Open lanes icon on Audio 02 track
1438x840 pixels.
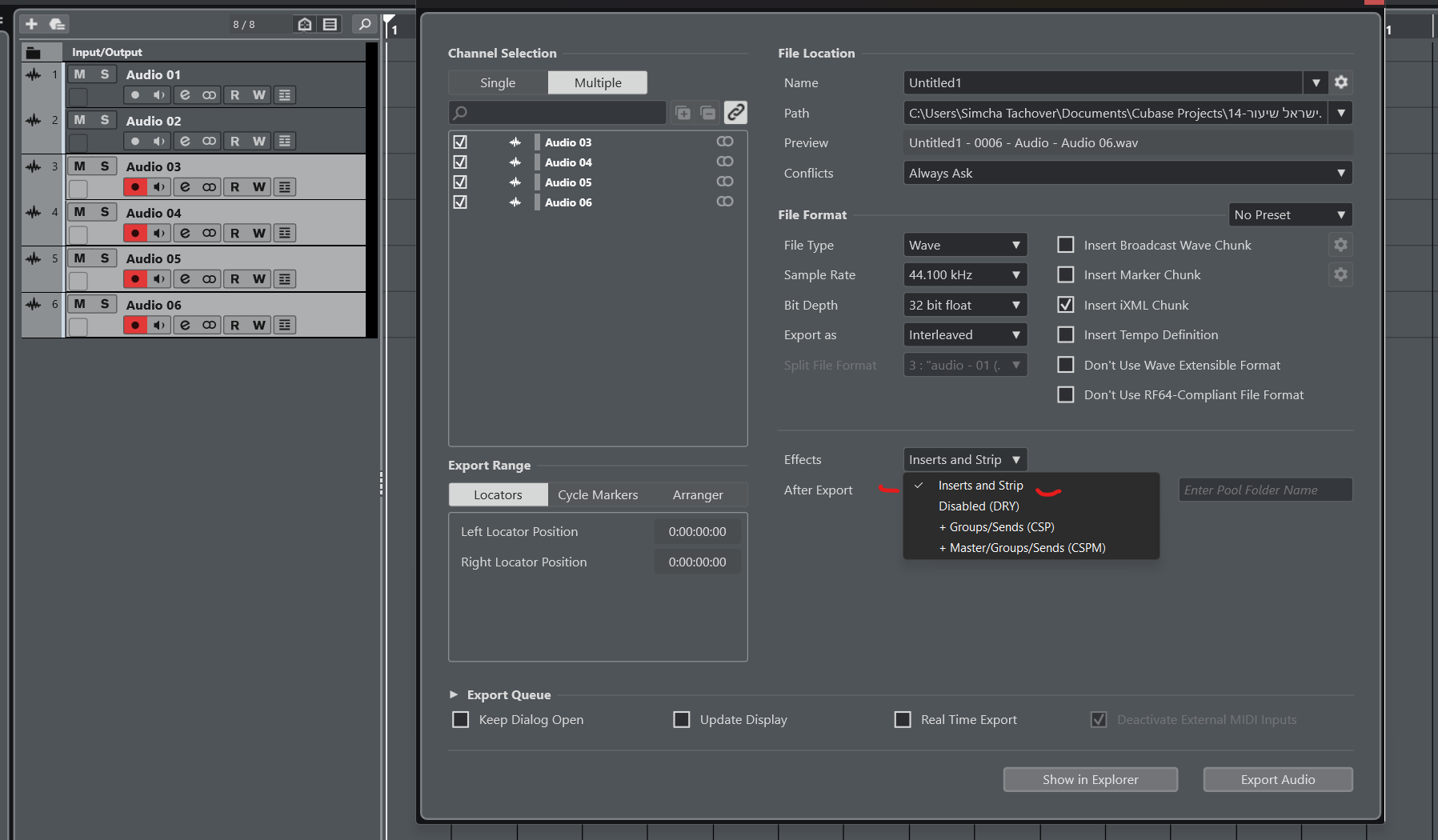tap(285, 142)
